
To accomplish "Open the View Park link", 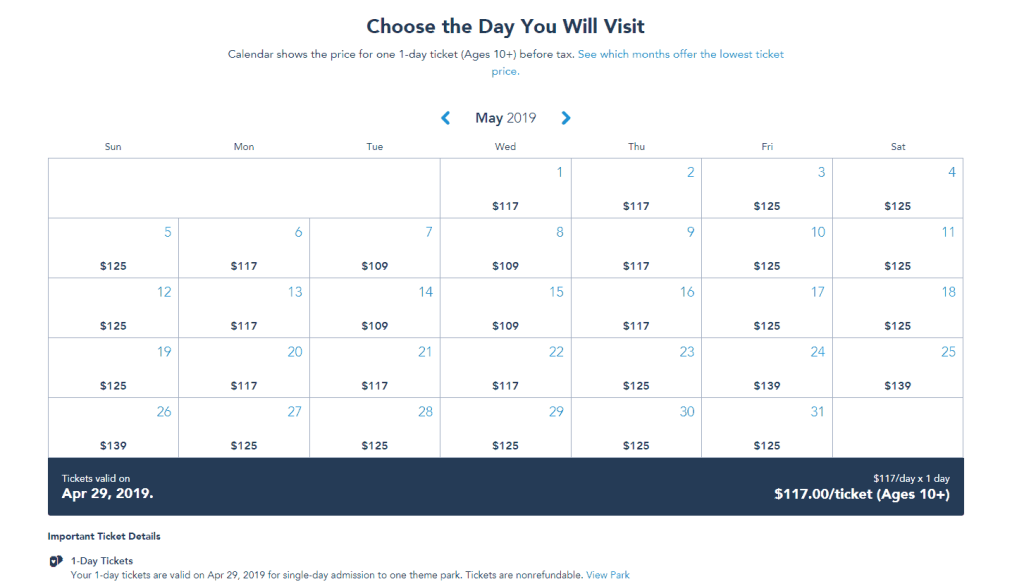I will coord(607,575).
